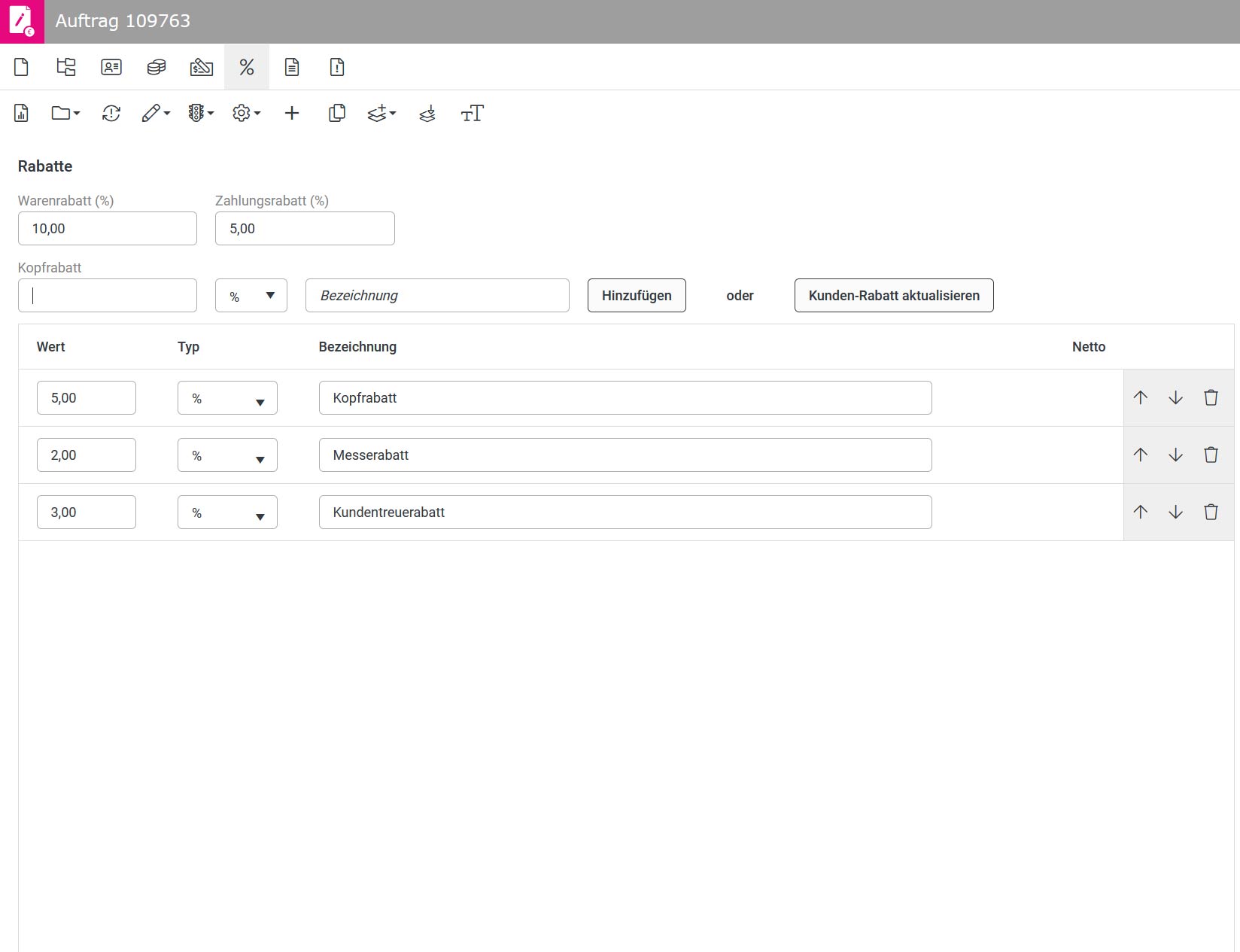The height and width of the screenshot is (952, 1240).
Task: Click the Bezeichnung placeholder input field
Action: click(x=437, y=296)
